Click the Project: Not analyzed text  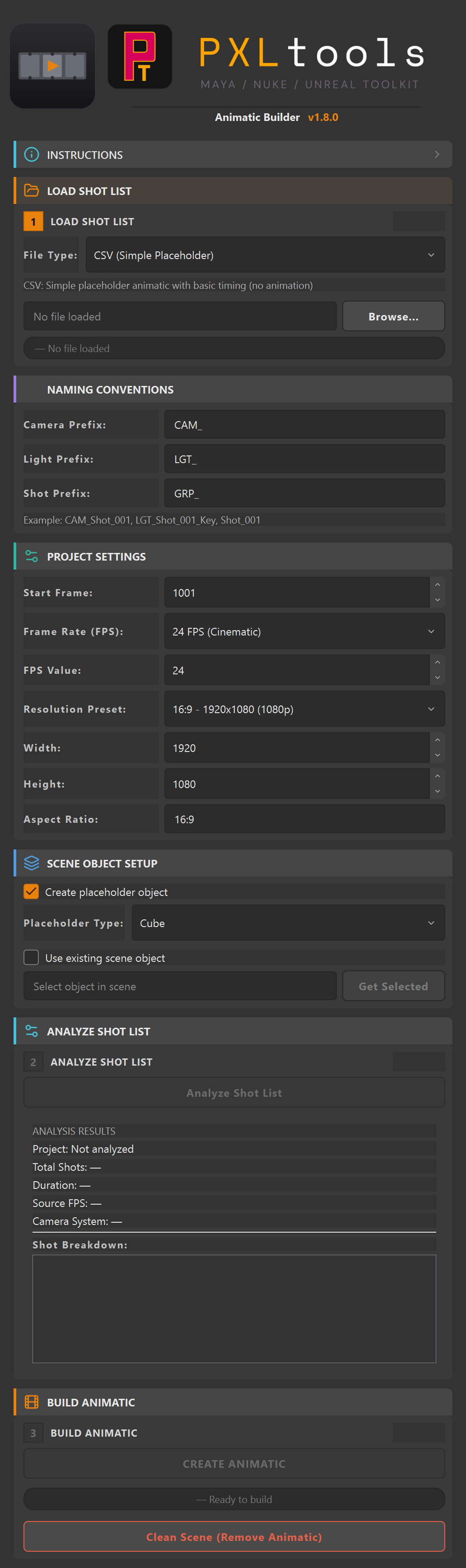[x=83, y=1149]
